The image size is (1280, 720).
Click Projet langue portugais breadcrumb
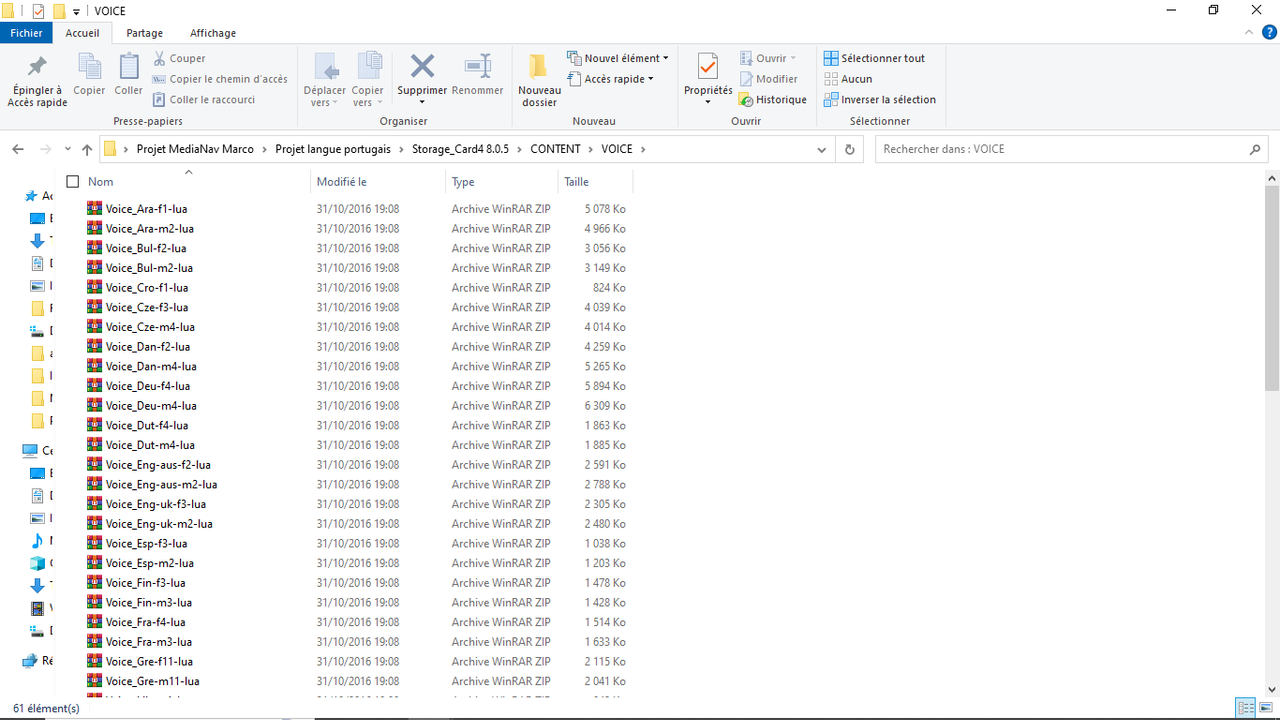(x=334, y=149)
